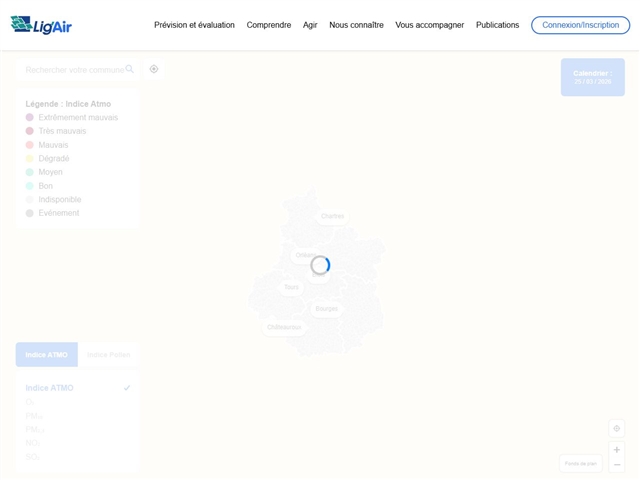This screenshot has height=480, width=640.
Task: Click the Châteauroux city marker
Action: [284, 327]
